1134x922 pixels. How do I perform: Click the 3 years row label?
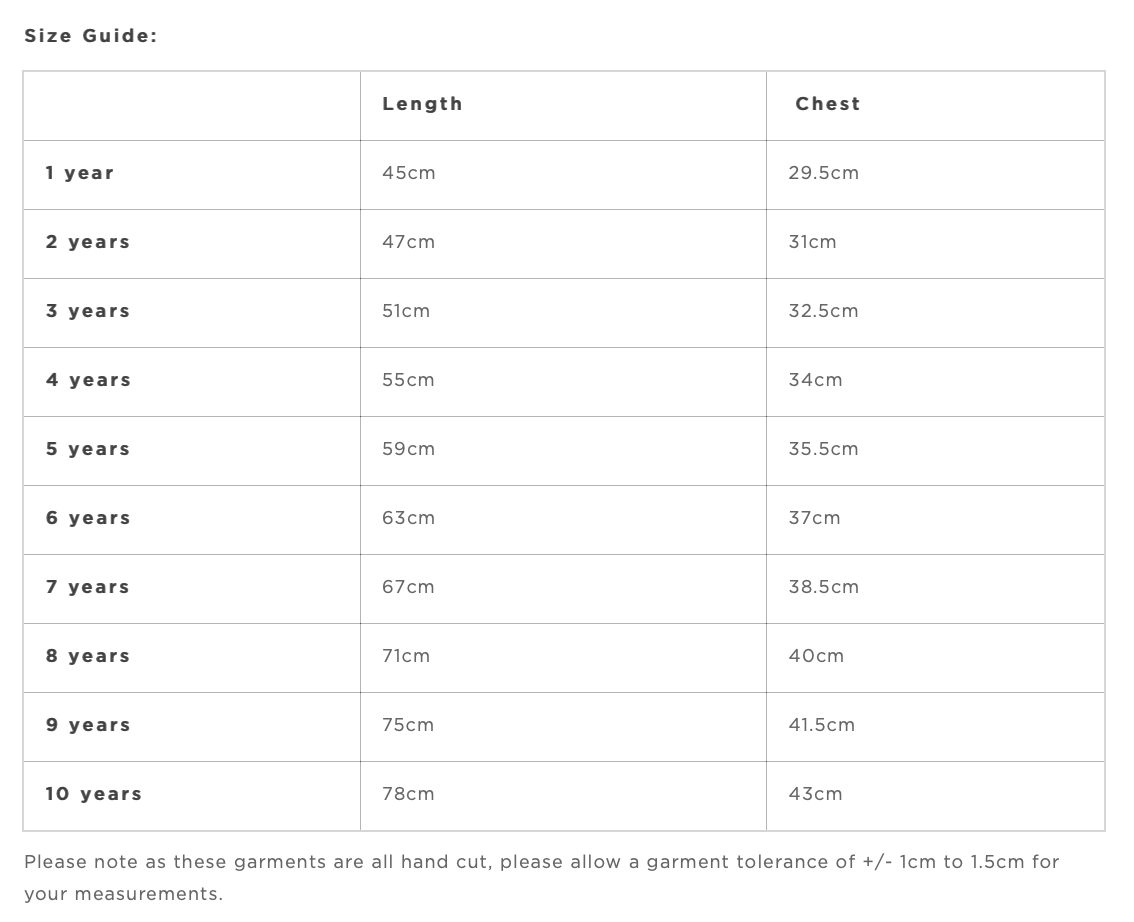[88, 311]
